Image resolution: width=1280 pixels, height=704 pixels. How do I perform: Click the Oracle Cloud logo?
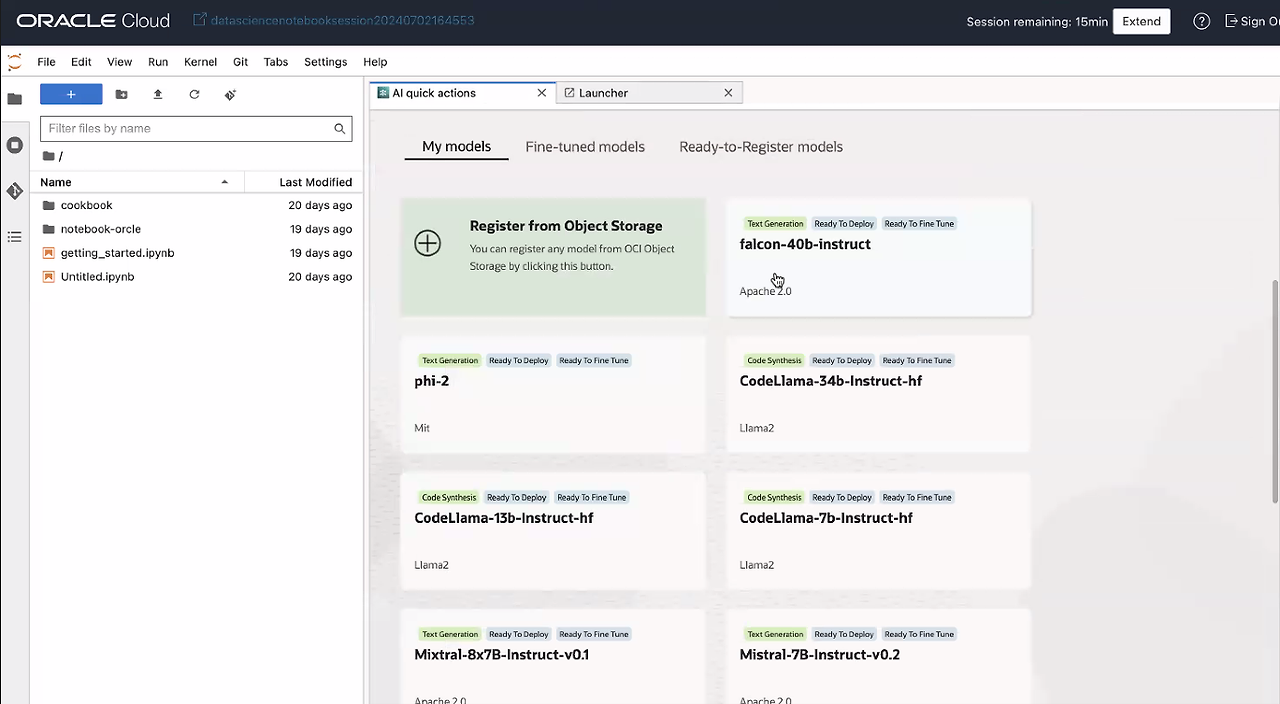click(93, 21)
